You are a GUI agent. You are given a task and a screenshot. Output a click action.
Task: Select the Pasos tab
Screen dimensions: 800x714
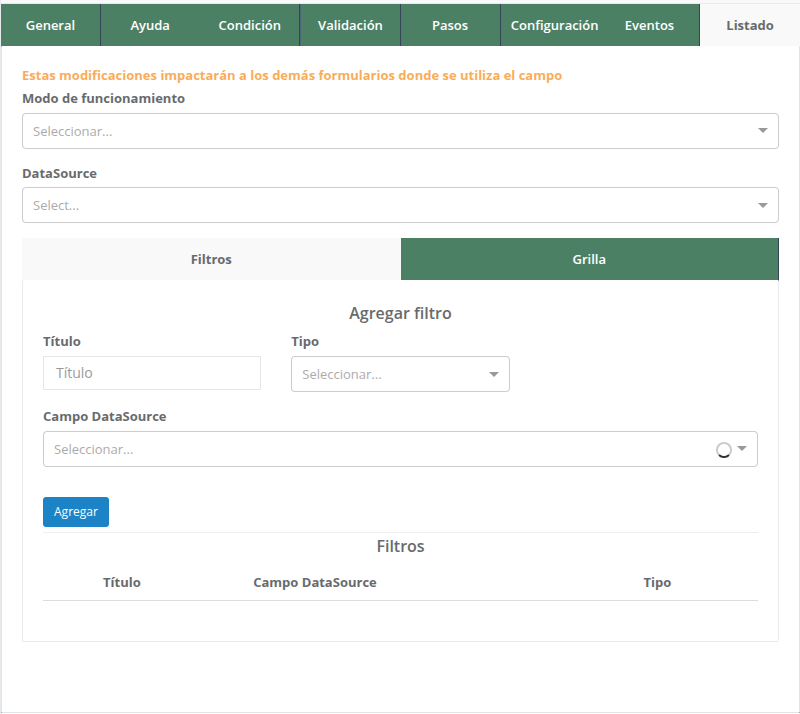tap(450, 25)
